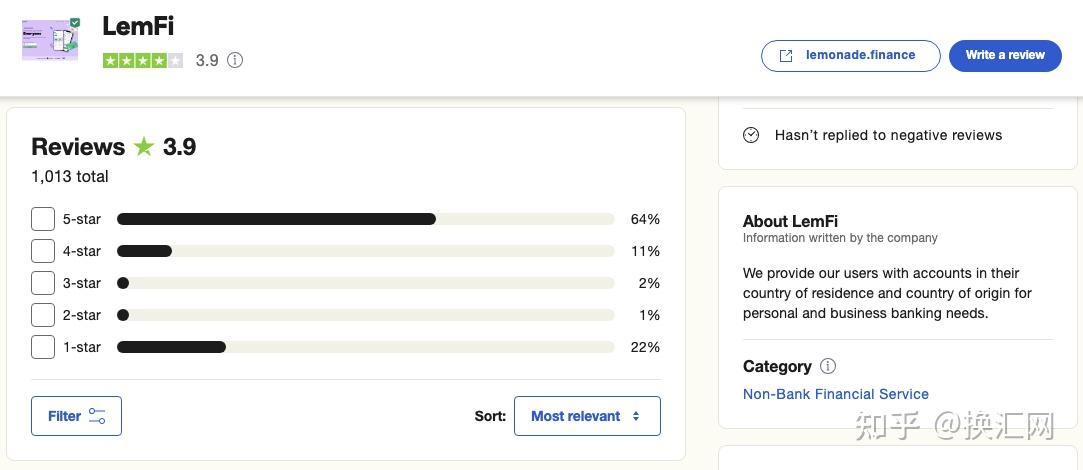This screenshot has width=1083, height=470.
Task: Click the 1-star rating progress bar
Action: pyautogui.click(x=365, y=347)
